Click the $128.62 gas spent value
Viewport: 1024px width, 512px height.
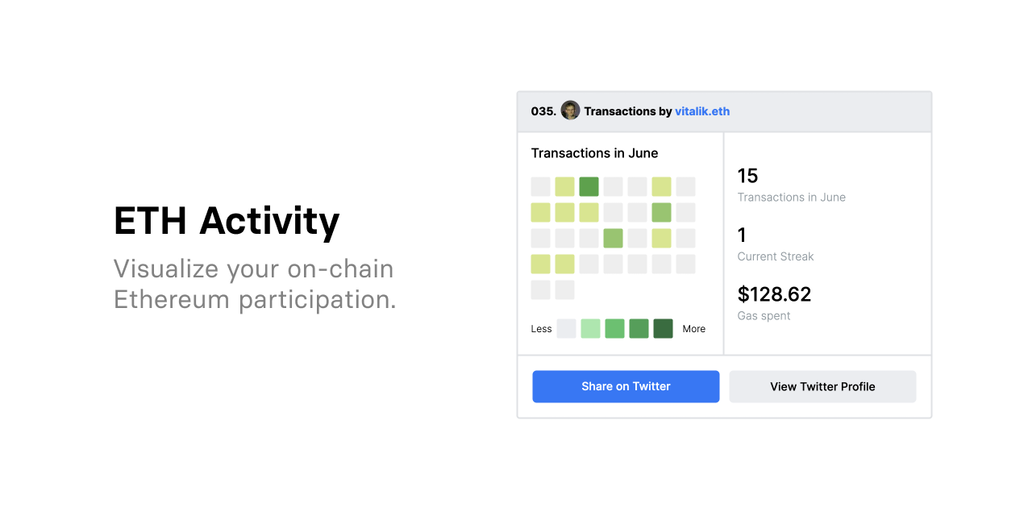click(774, 294)
